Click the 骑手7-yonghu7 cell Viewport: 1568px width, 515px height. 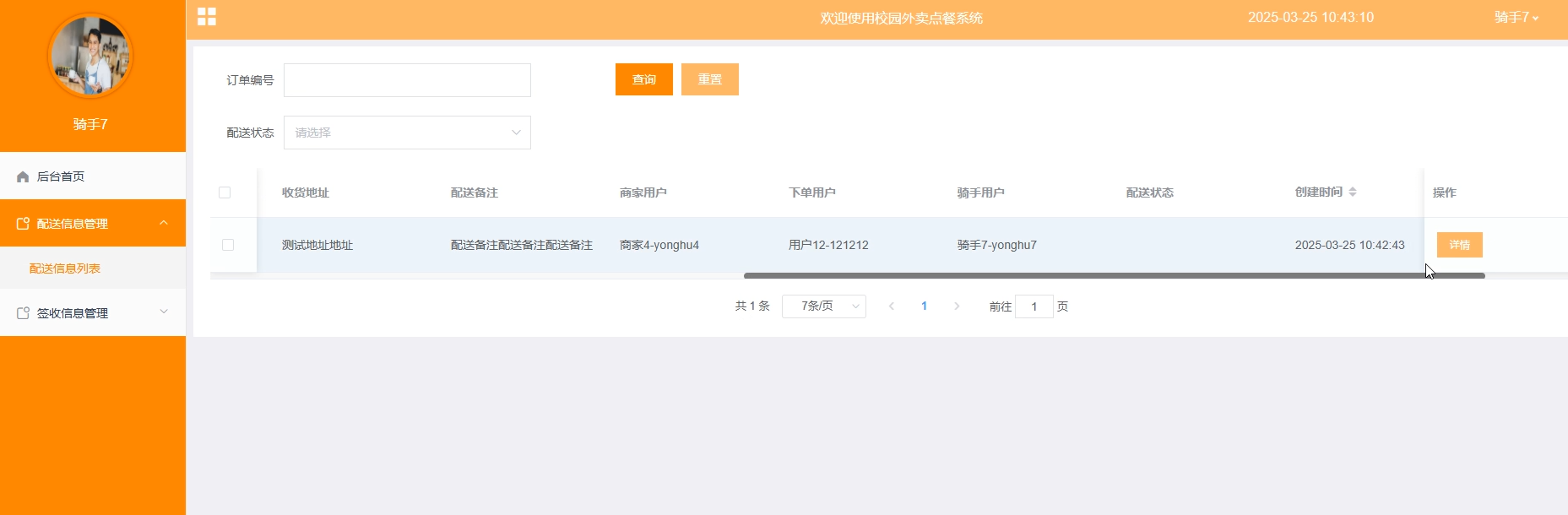[997, 245]
